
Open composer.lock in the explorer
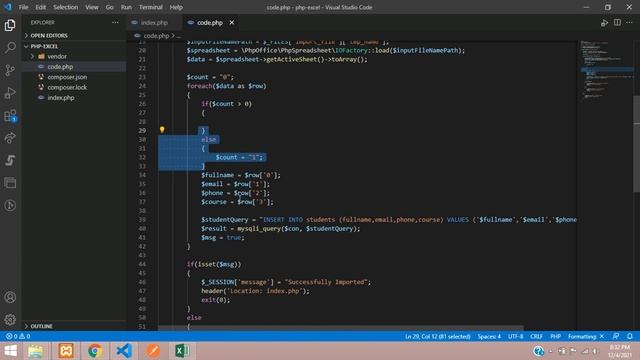coord(73,87)
